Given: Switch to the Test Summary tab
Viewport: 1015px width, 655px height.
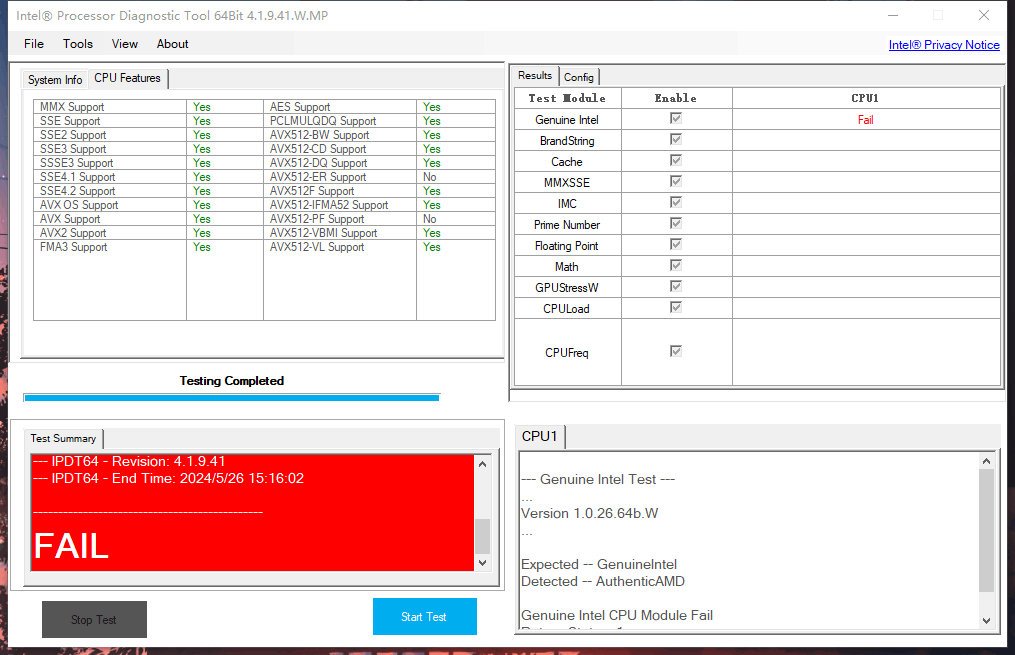Looking at the screenshot, I should click(63, 438).
